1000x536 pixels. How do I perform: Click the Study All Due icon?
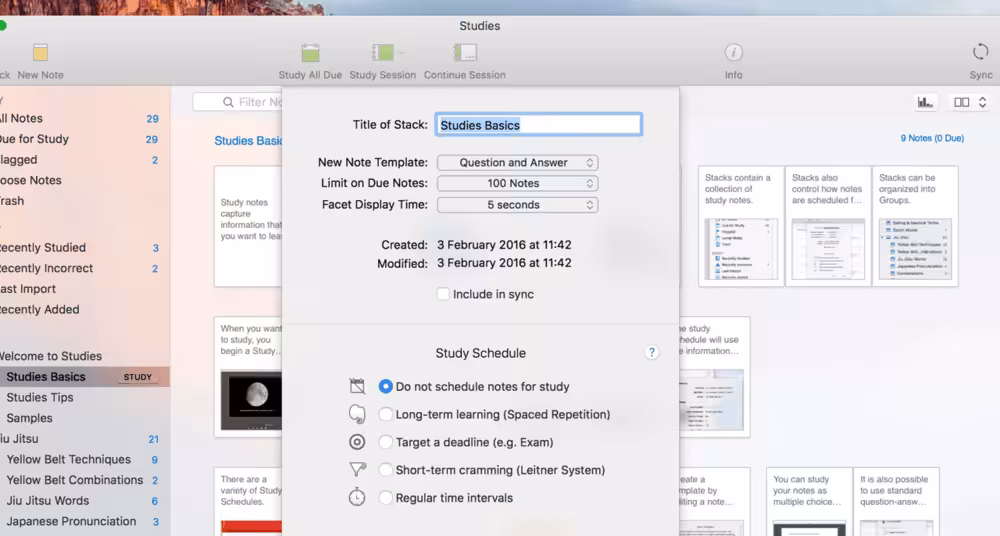tap(310, 52)
